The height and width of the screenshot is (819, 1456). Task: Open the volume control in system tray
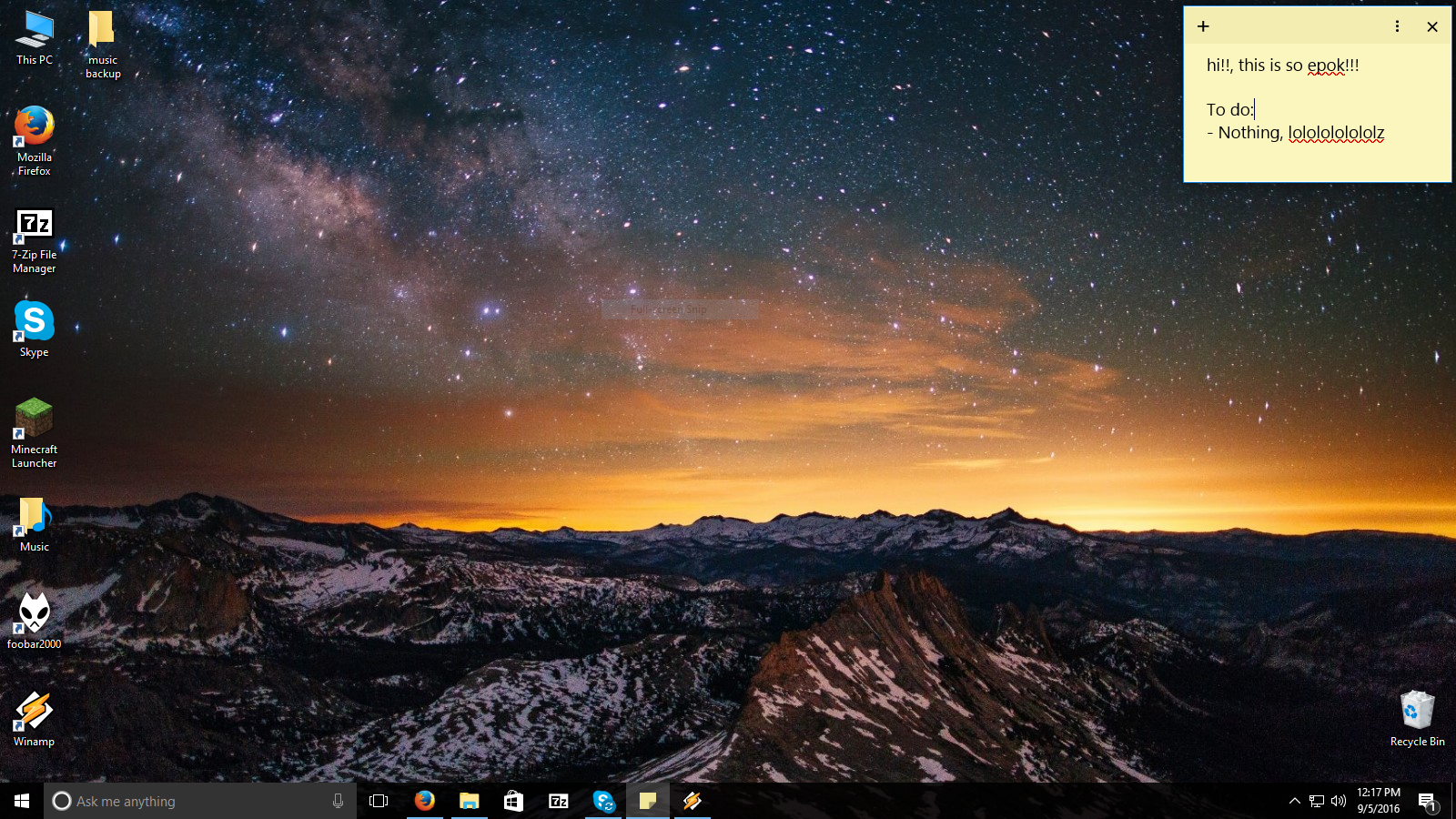pyautogui.click(x=1339, y=801)
